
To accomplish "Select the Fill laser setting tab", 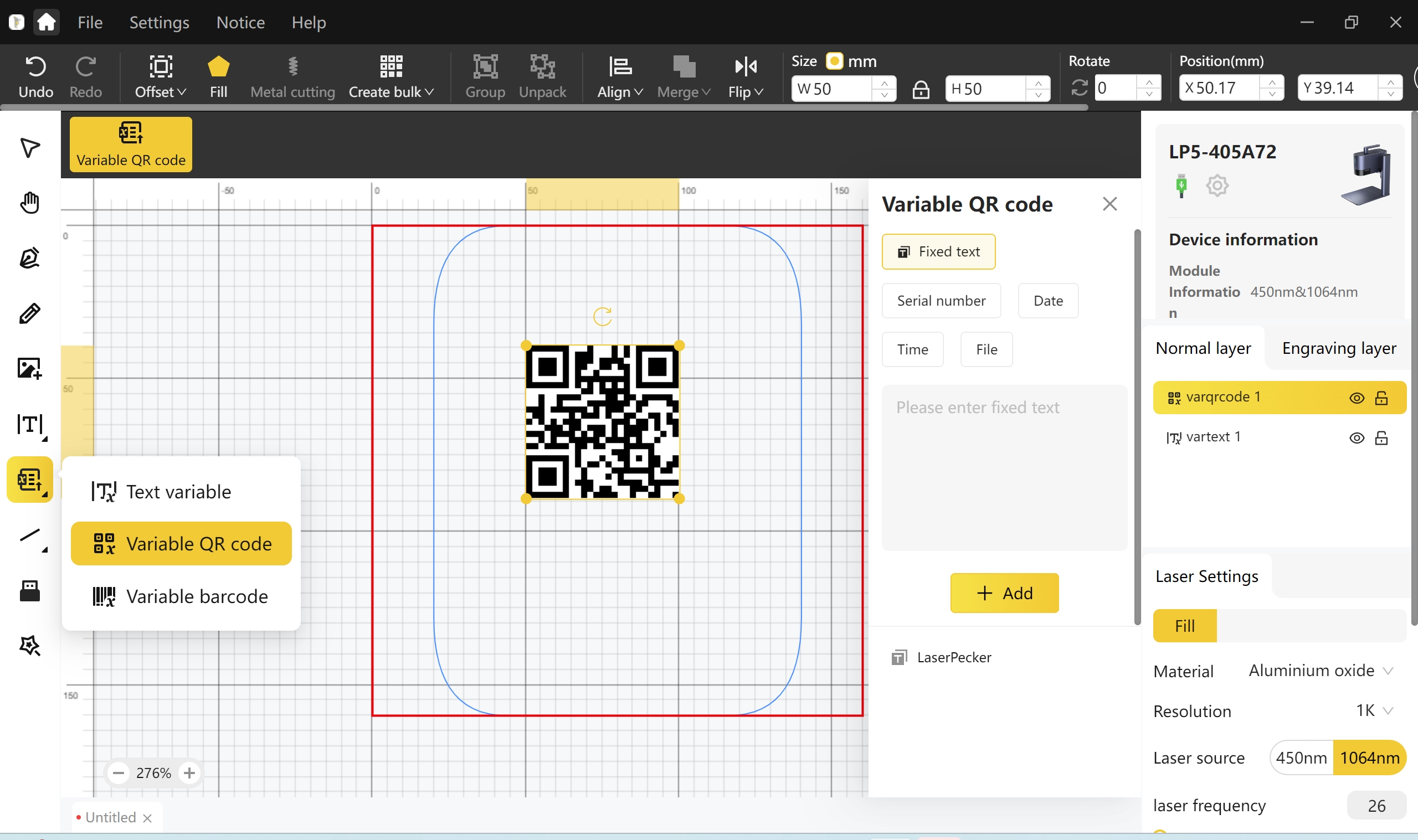I will point(1184,626).
